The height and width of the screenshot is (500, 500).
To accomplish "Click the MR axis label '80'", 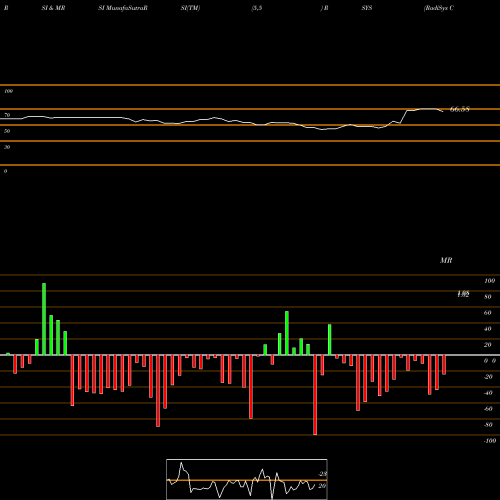I will [488, 297].
